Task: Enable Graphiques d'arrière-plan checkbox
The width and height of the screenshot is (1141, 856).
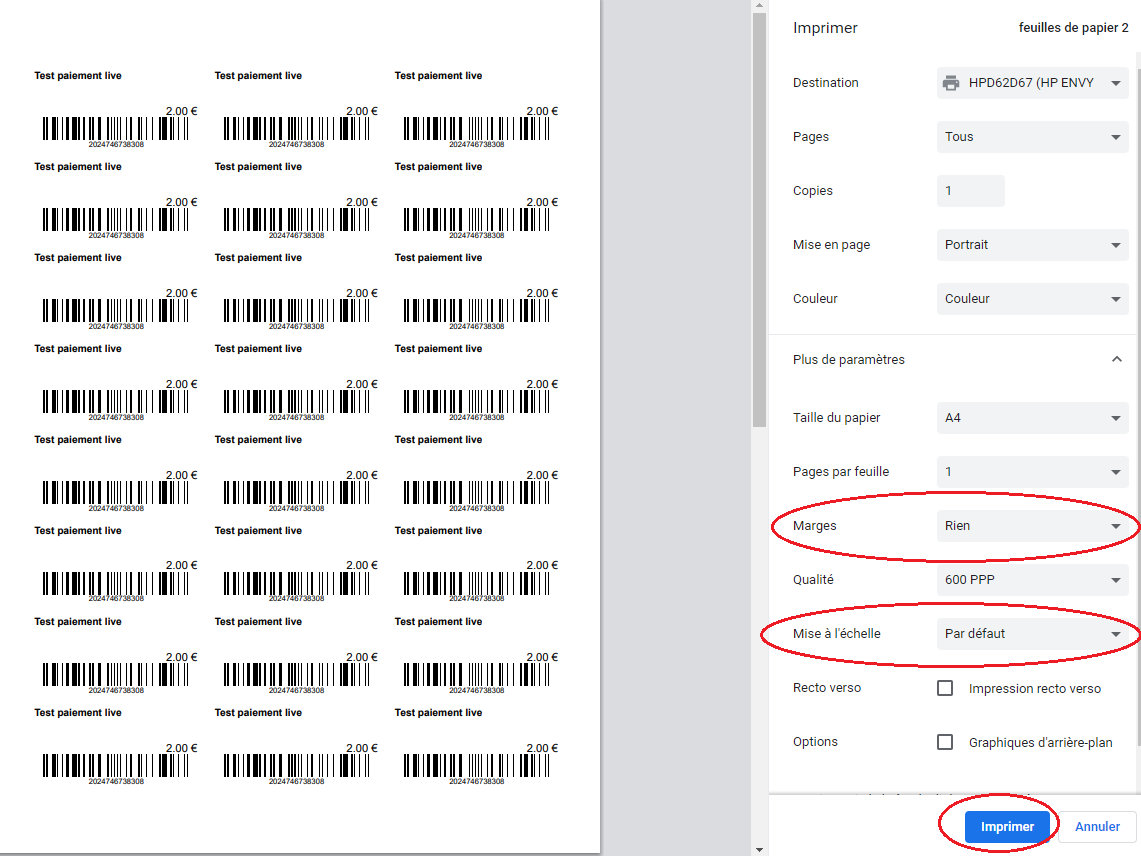Action: coord(945,742)
